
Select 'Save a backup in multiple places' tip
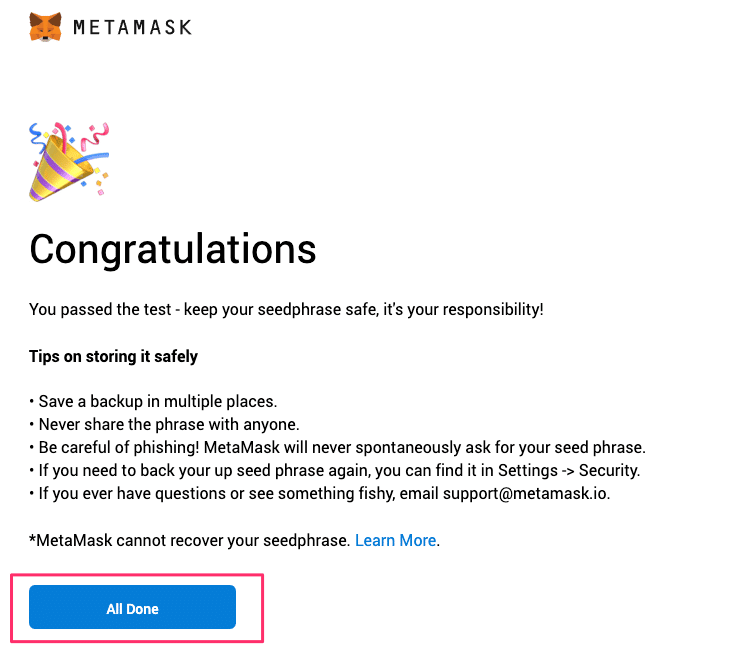(157, 401)
